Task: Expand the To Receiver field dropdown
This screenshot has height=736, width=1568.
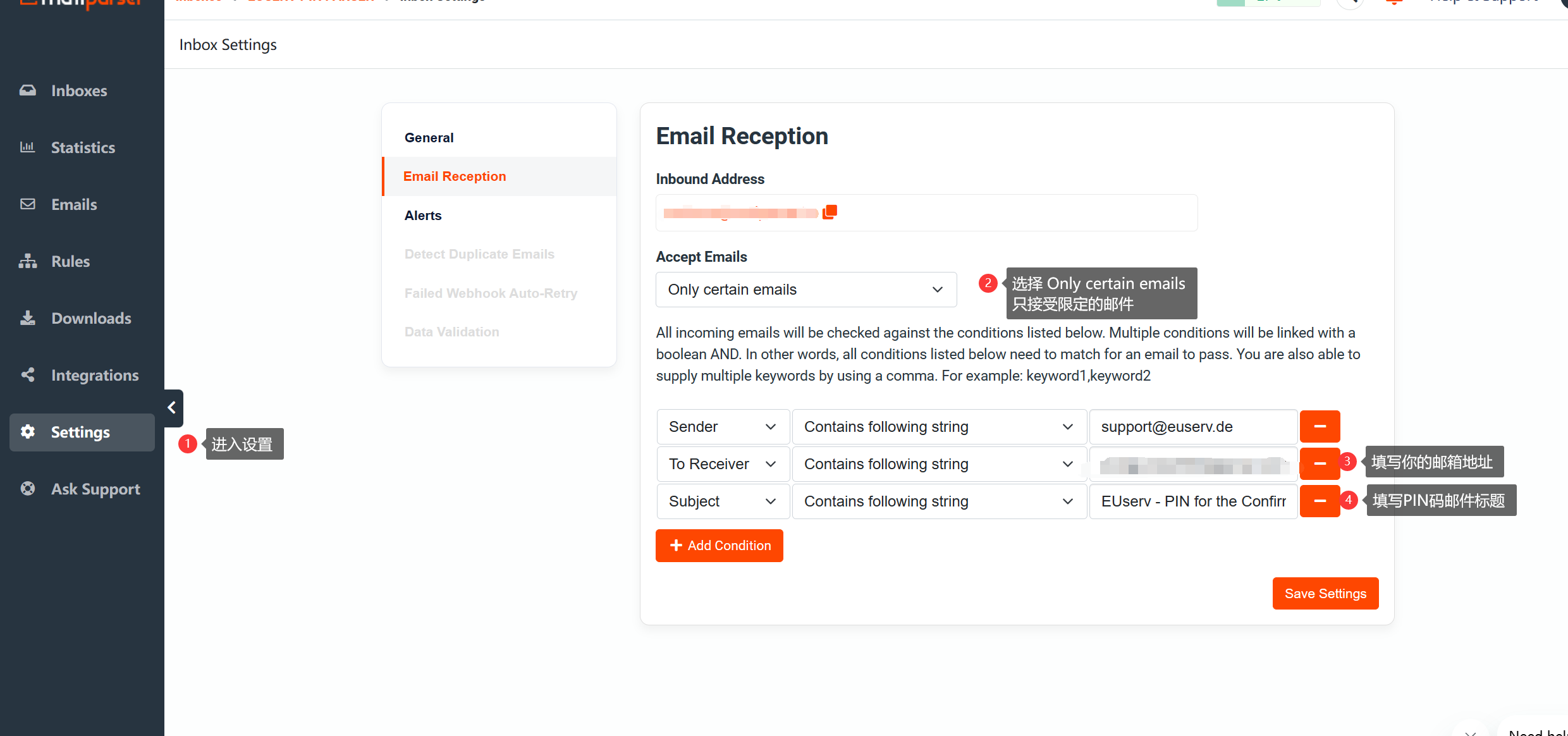Action: point(723,464)
